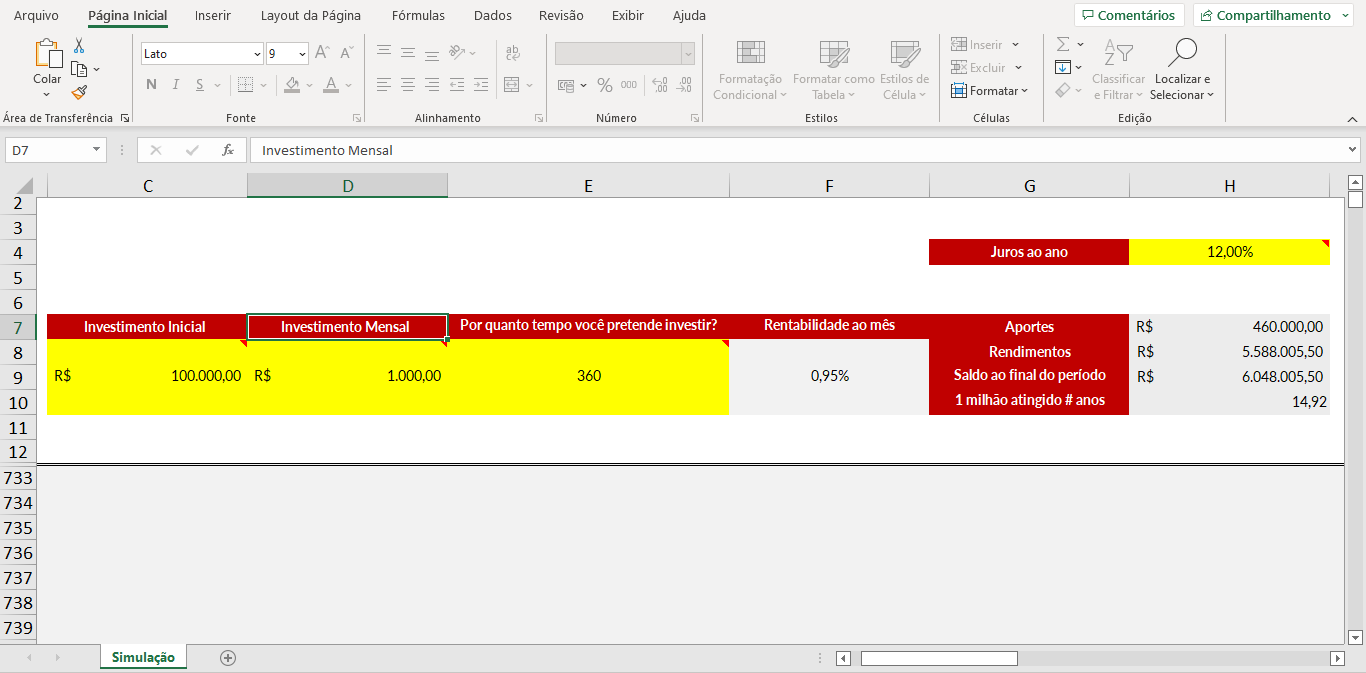Screen dimensions: 1366x673
Task: Open the number format combo box
Action: tap(625, 54)
